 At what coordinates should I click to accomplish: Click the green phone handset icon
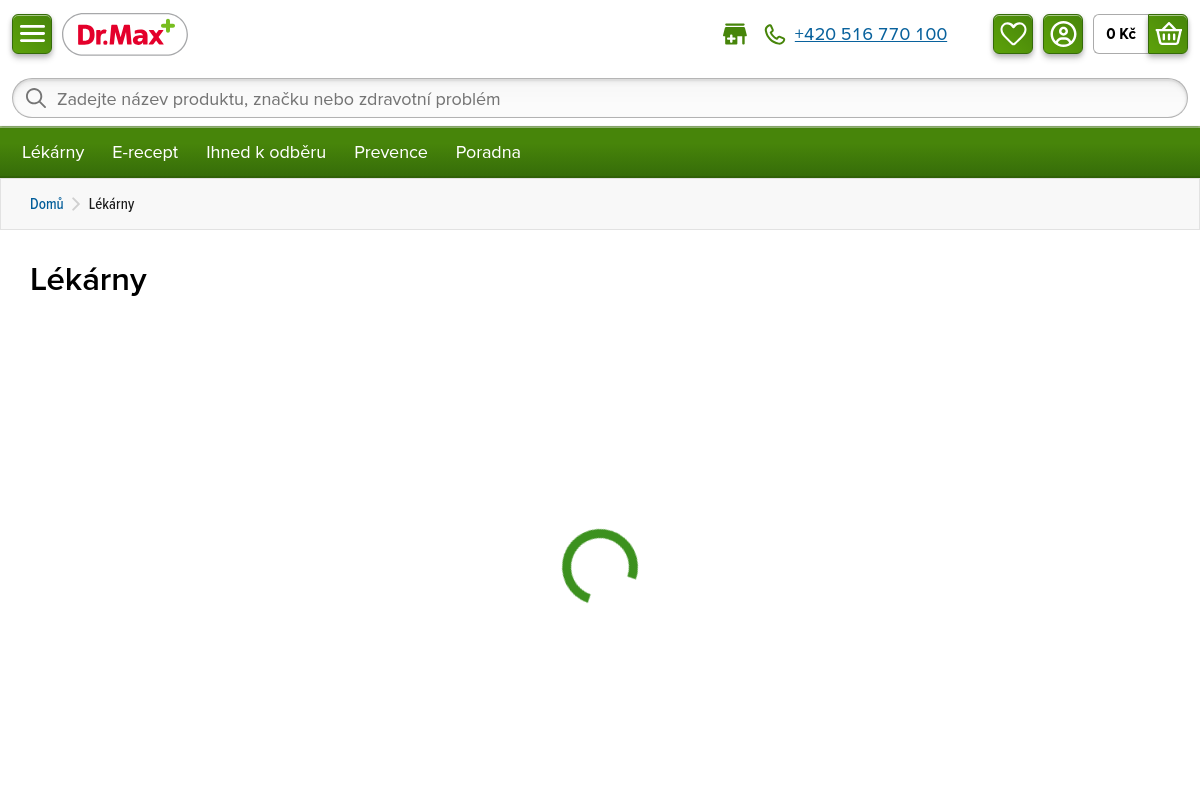tap(775, 34)
